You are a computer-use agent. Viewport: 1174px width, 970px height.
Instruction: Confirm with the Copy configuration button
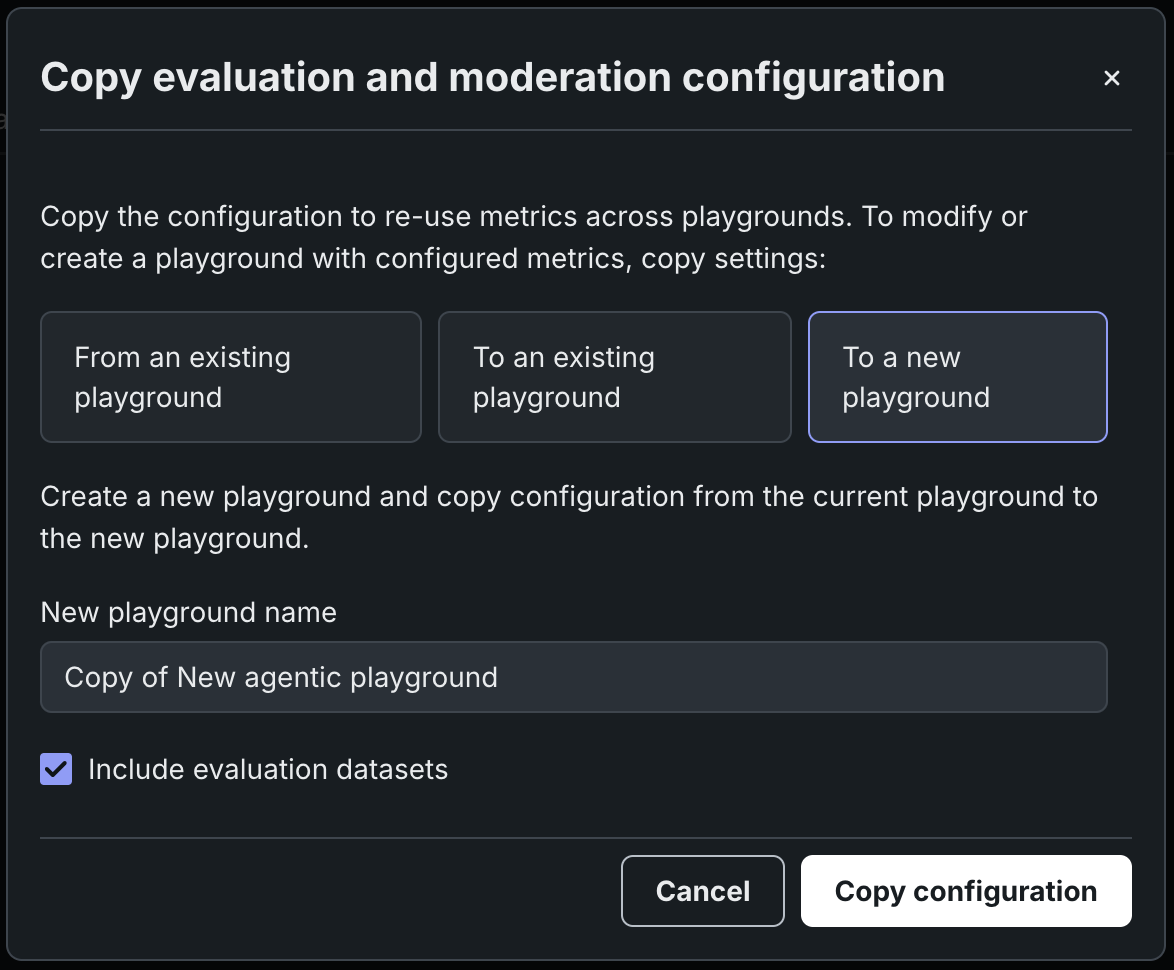coord(965,891)
